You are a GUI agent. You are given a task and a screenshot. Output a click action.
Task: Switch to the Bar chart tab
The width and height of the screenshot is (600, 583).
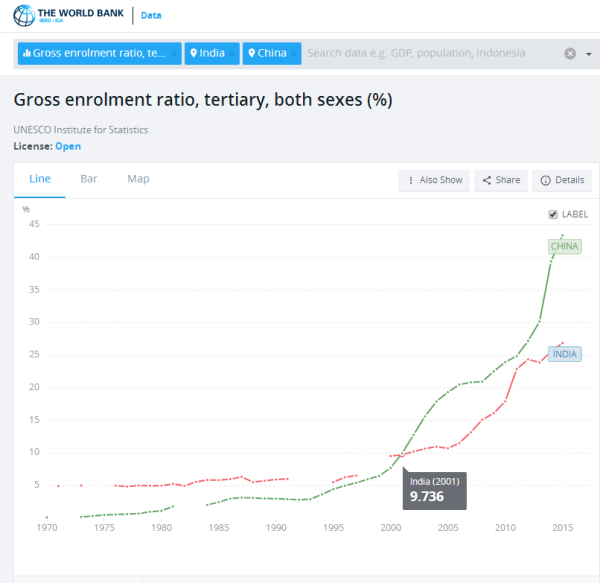89,179
